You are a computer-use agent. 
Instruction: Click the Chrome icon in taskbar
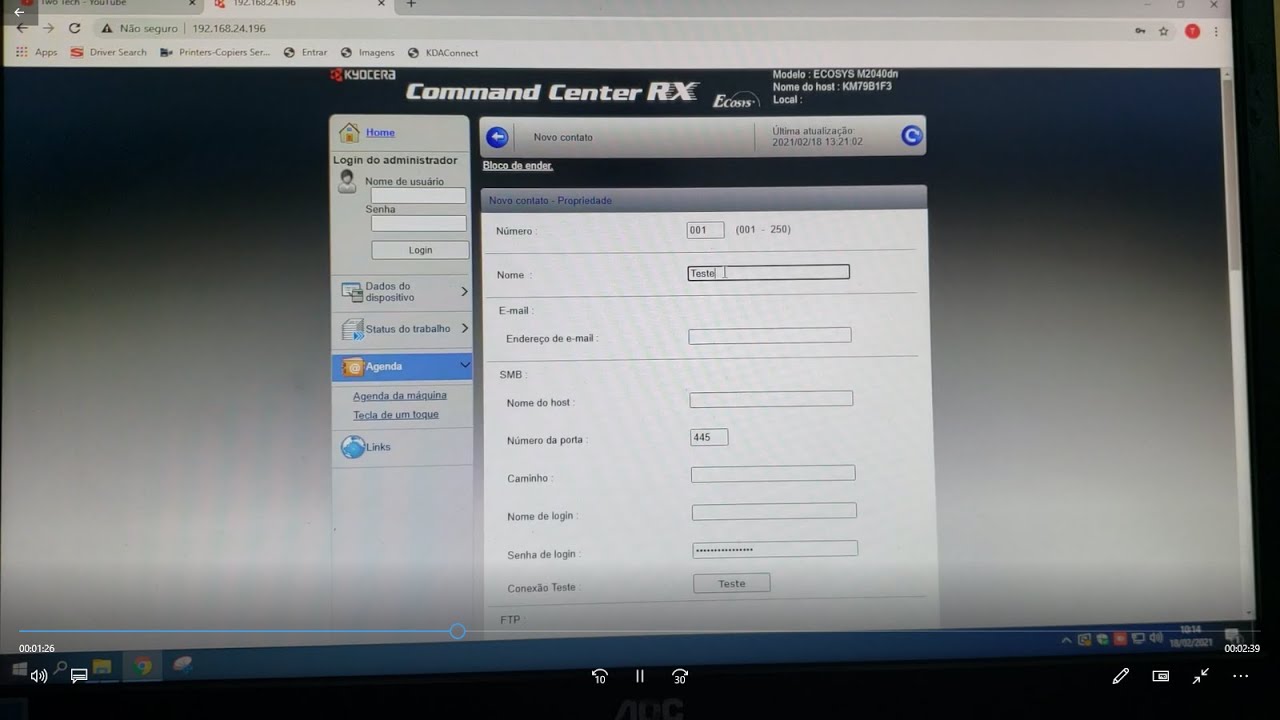tap(143, 666)
